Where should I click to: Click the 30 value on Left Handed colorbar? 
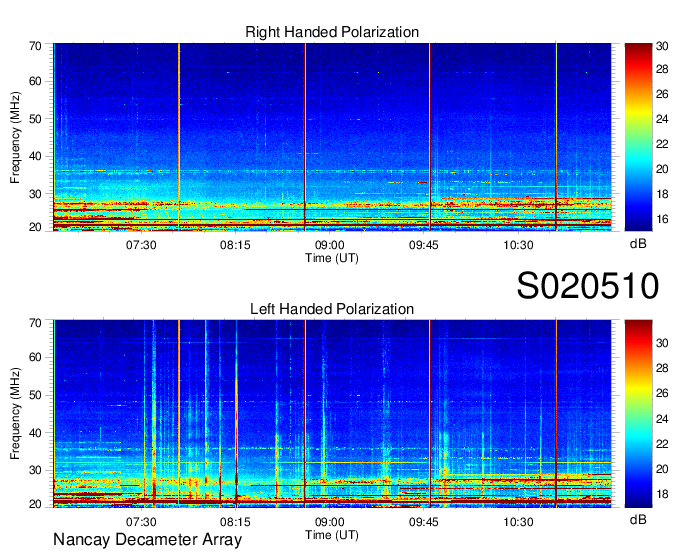pos(662,343)
